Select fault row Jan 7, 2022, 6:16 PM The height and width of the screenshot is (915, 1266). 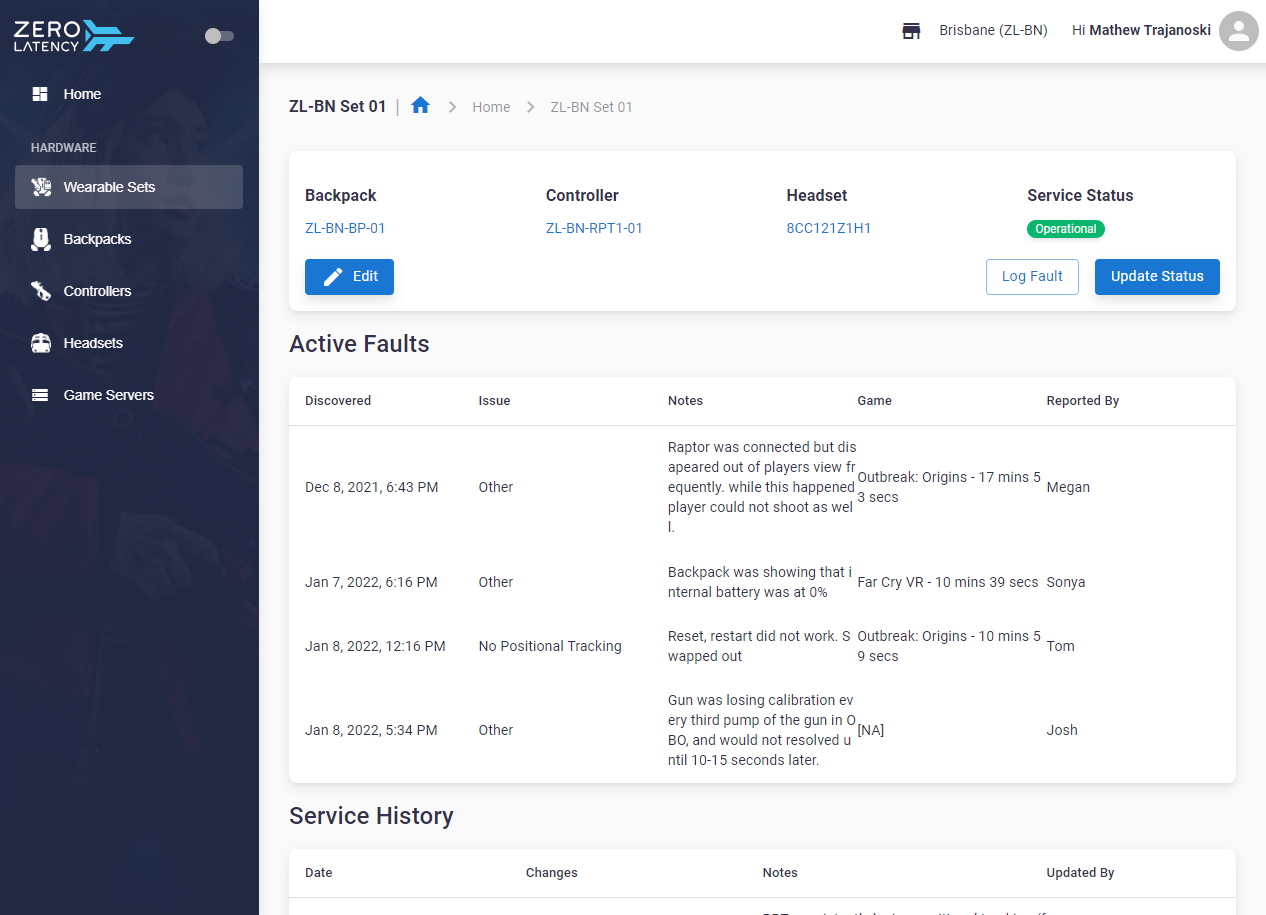762,582
